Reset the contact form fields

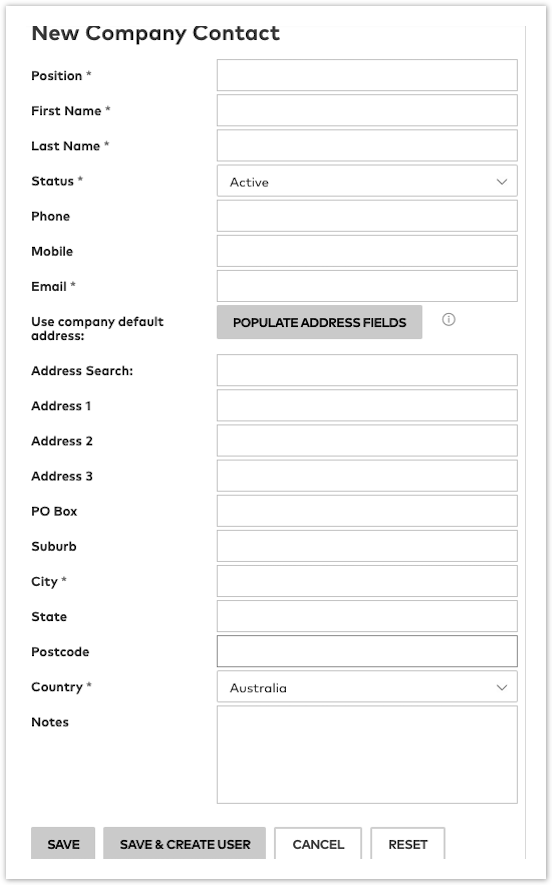[408, 844]
